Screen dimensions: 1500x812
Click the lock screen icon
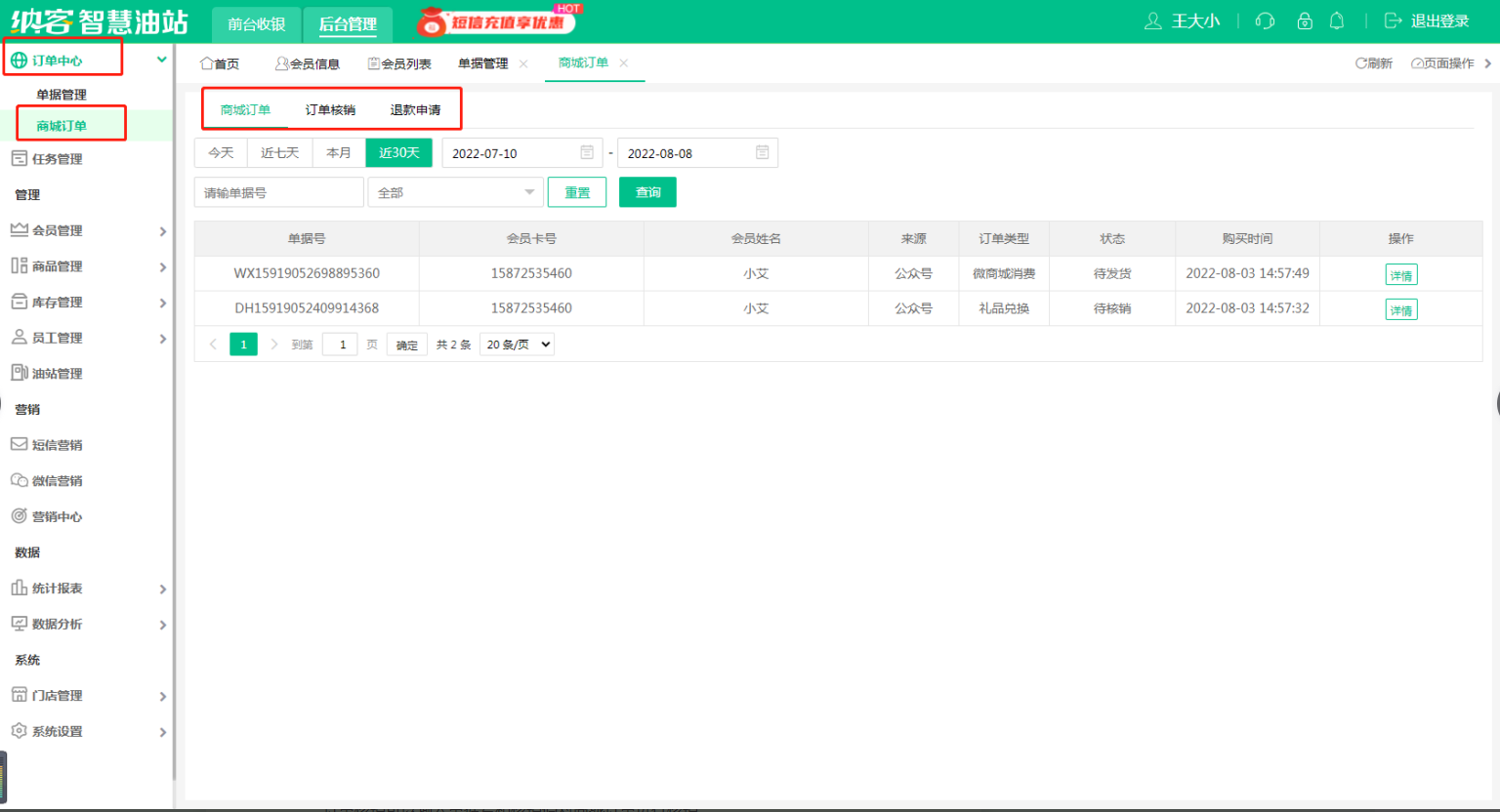tap(1305, 21)
